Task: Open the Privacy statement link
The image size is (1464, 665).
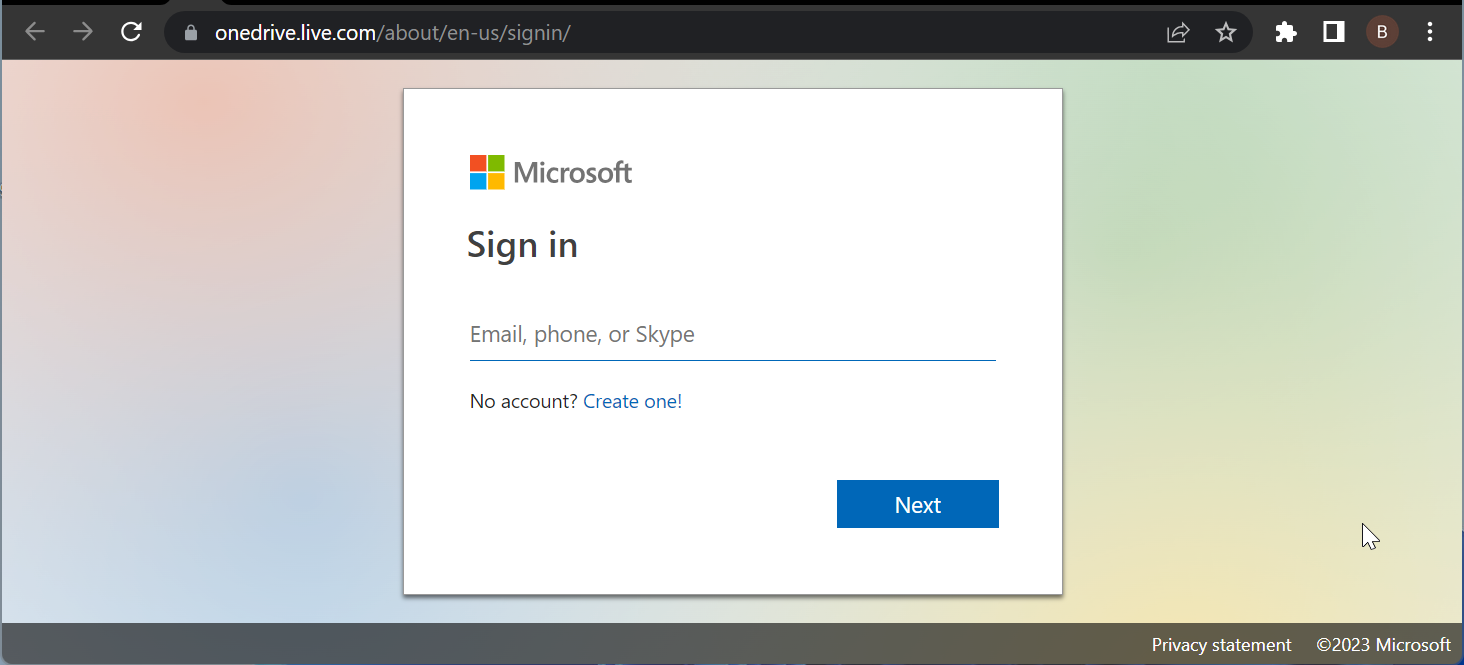Action: click(x=1221, y=645)
